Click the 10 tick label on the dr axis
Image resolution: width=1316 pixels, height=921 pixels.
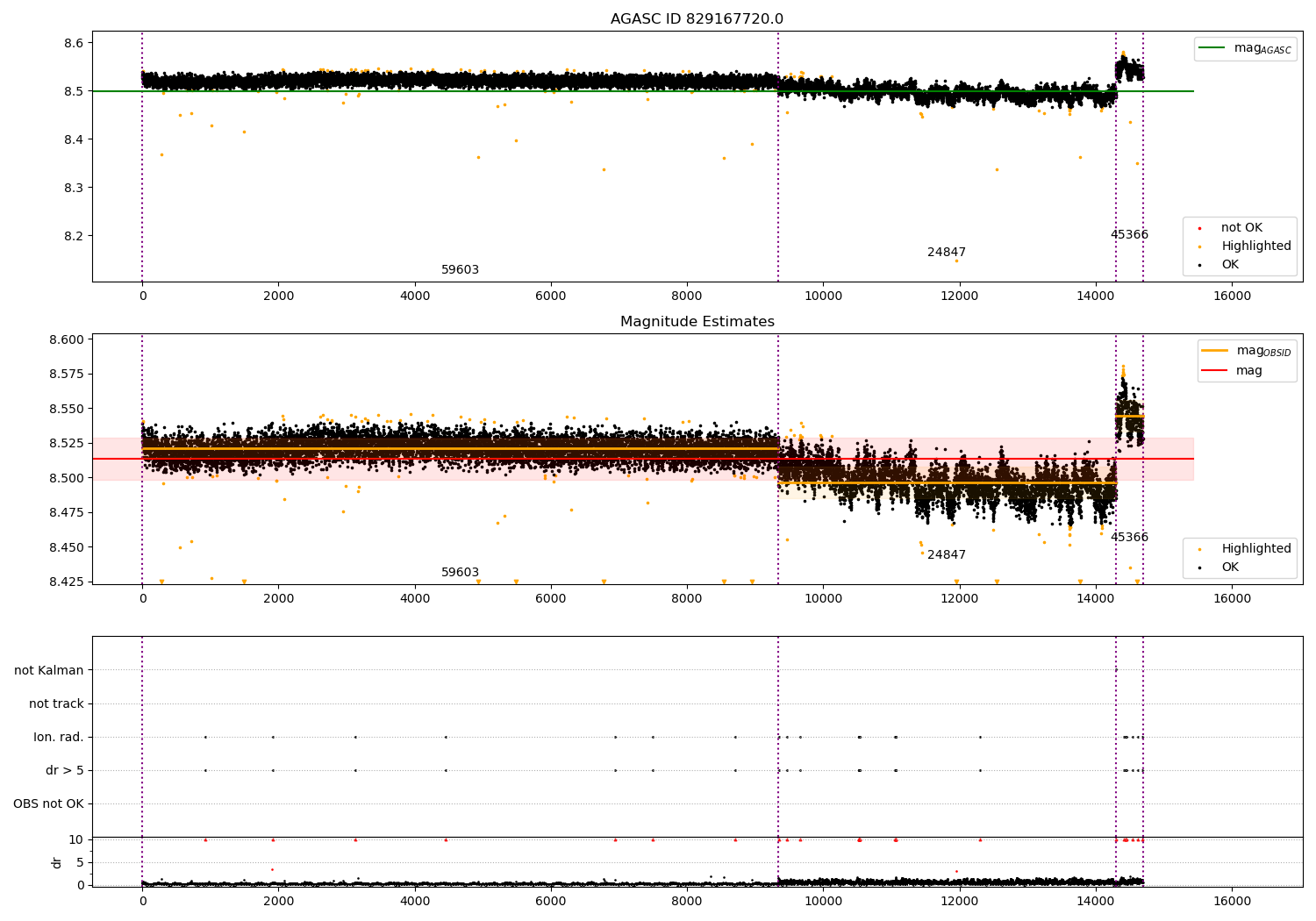coord(76,839)
